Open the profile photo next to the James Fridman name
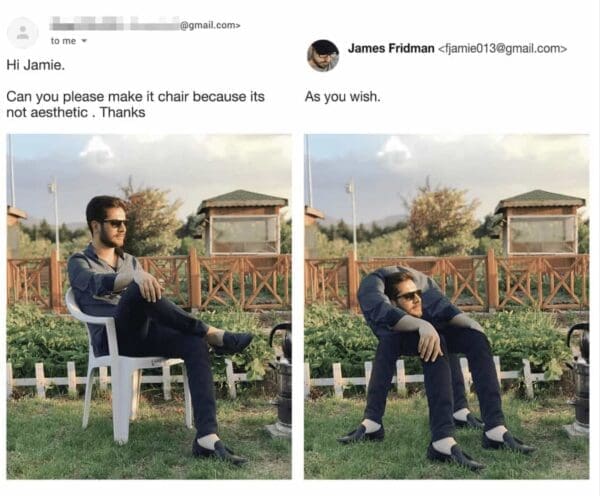 [x=323, y=55]
